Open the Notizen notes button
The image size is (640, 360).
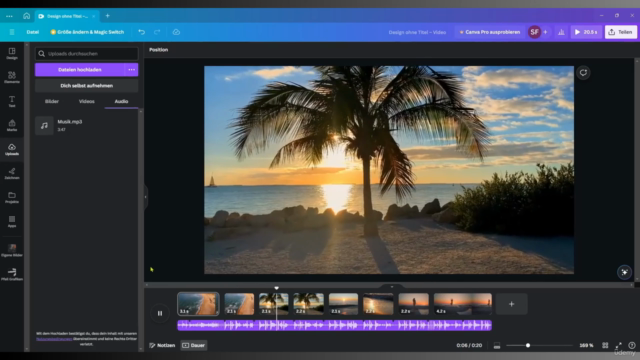click(162, 345)
